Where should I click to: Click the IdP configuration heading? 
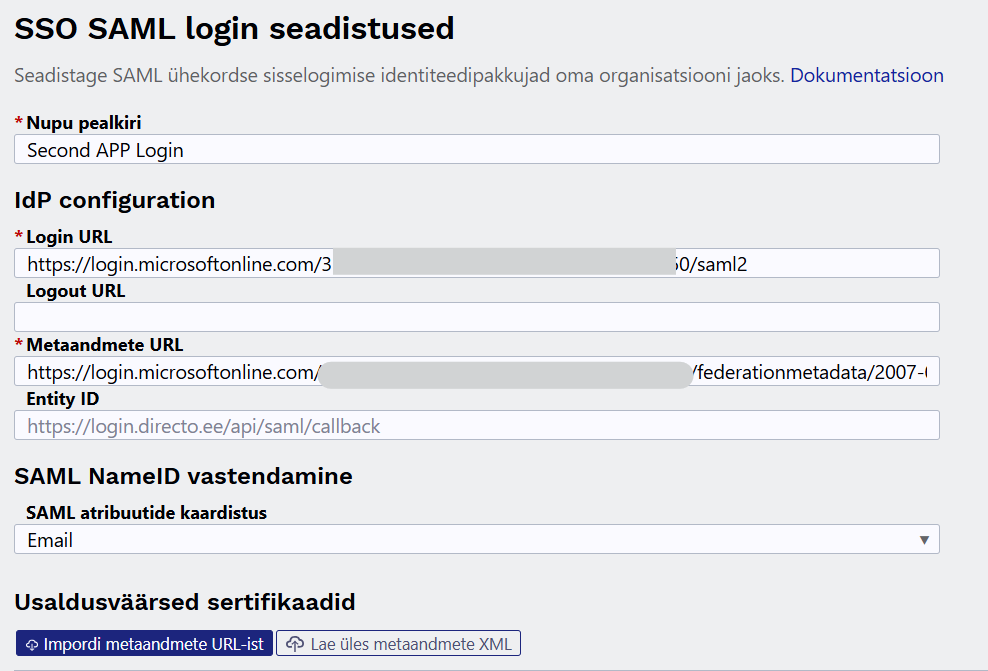[115, 200]
